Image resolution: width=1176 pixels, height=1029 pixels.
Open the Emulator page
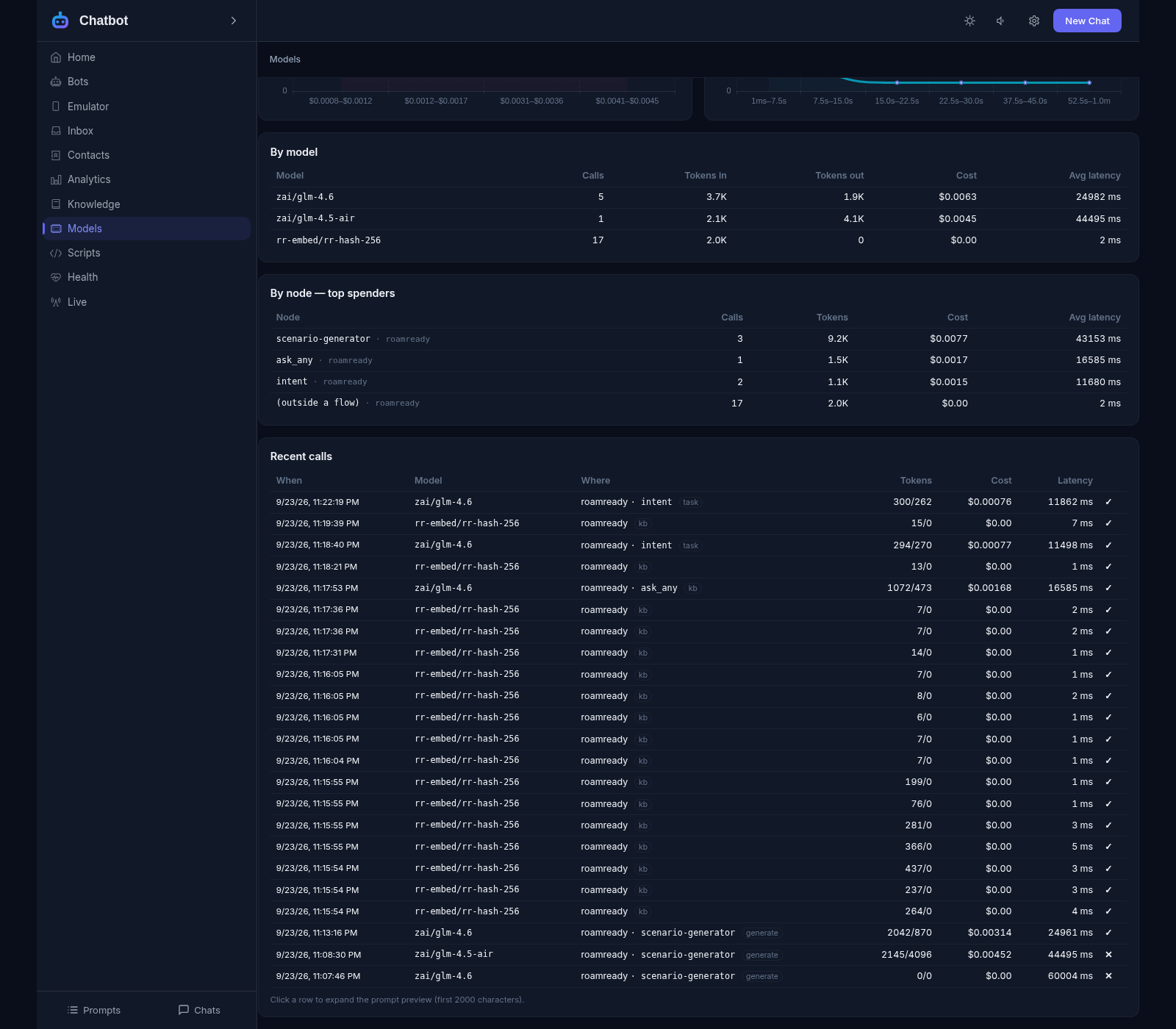point(146,107)
